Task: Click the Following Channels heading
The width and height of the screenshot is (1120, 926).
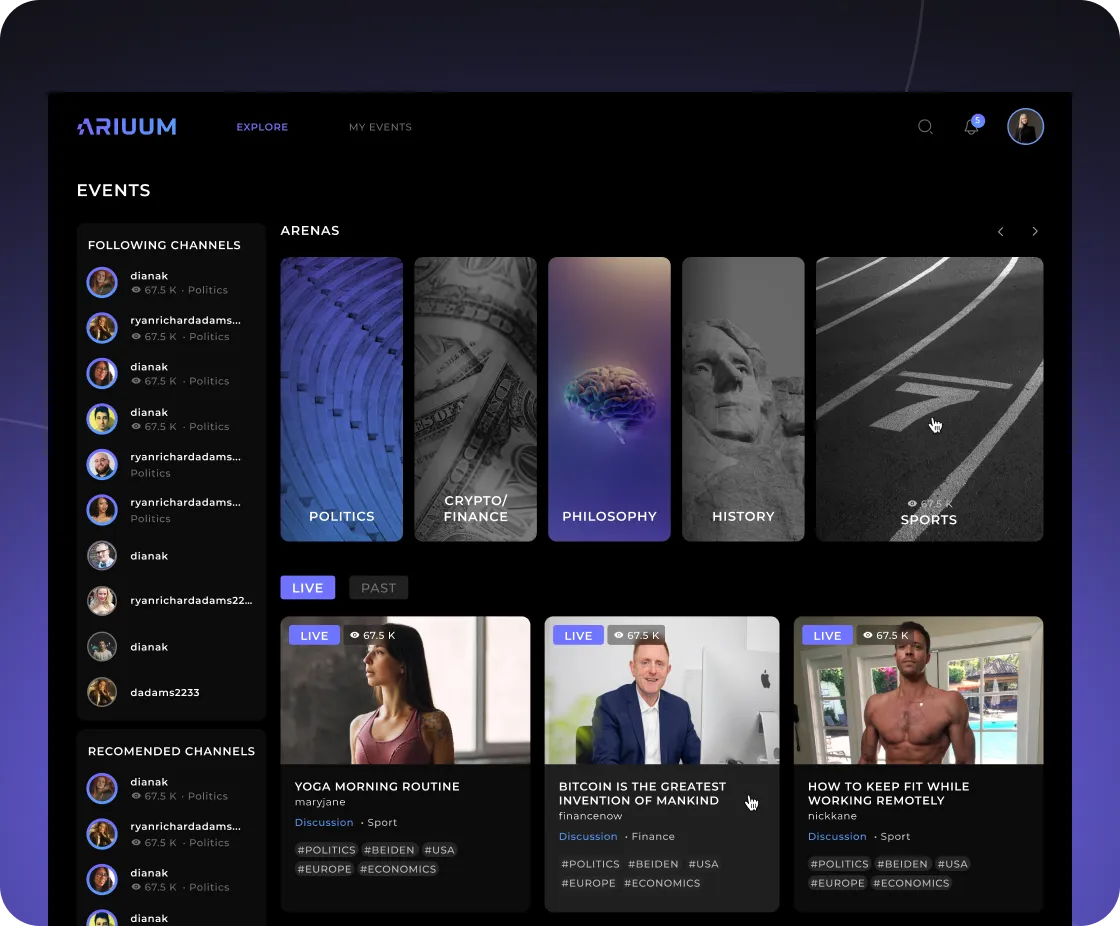Action: pyautogui.click(x=164, y=245)
